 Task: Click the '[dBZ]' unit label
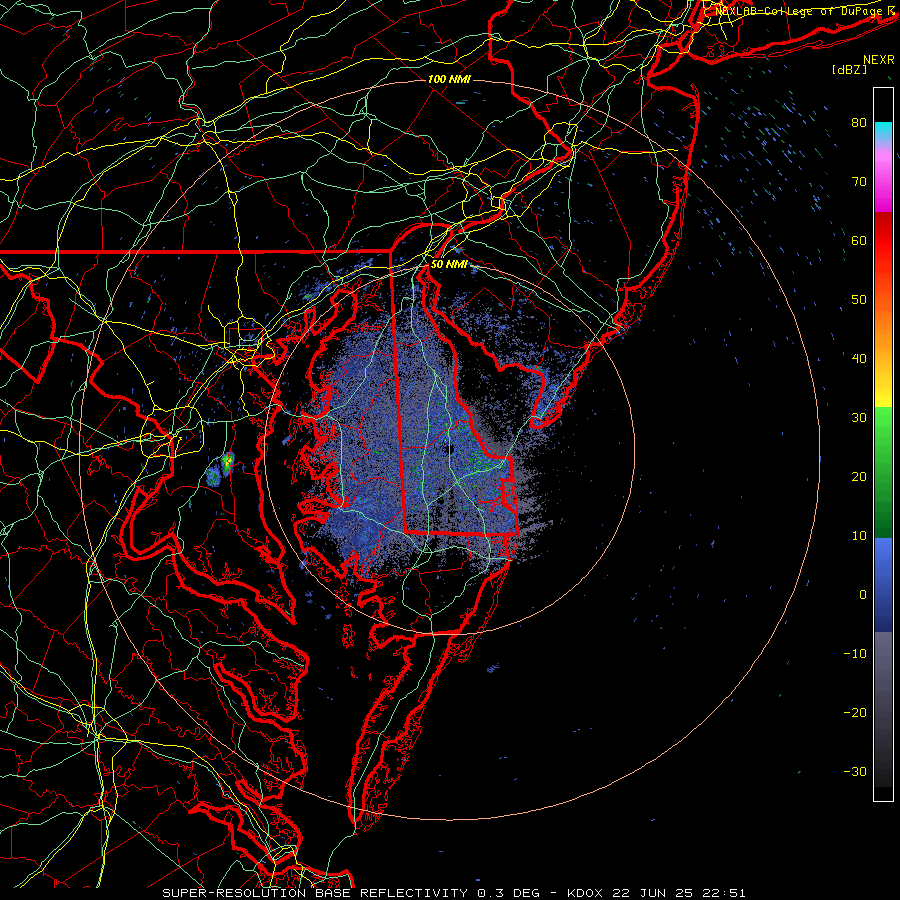point(849,69)
